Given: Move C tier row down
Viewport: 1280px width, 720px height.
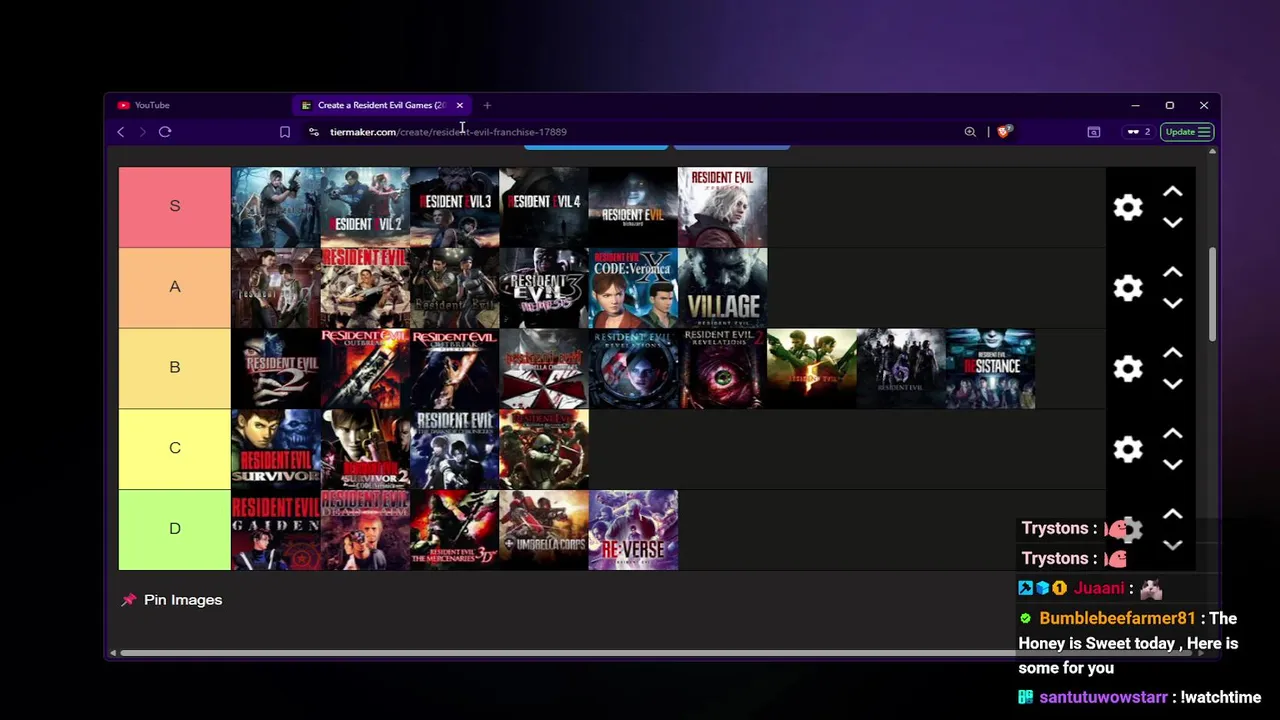Looking at the screenshot, I should tap(1173, 465).
